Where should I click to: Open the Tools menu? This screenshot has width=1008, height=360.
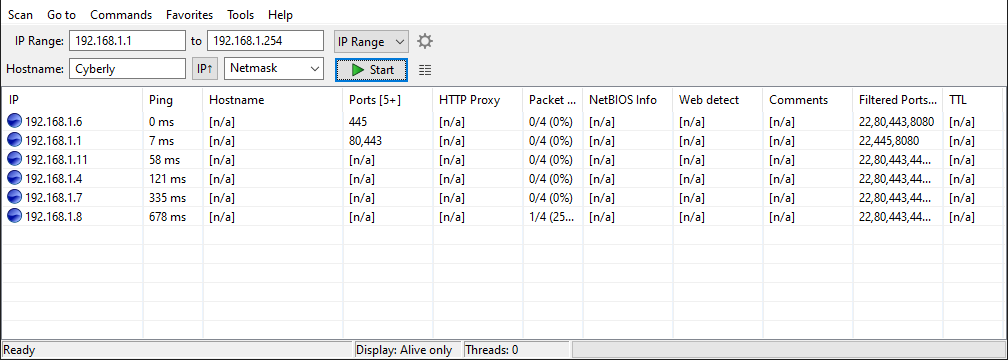(x=240, y=15)
